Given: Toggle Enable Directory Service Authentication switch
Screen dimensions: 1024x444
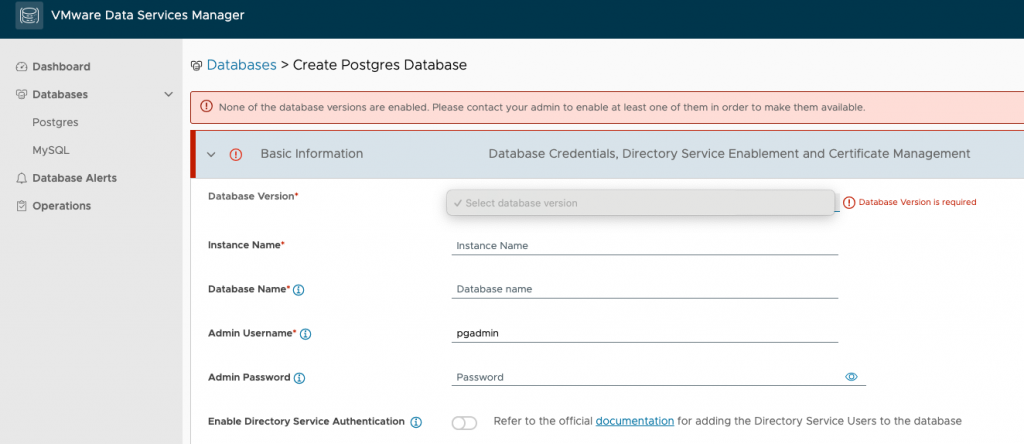Looking at the screenshot, I should pos(464,423).
